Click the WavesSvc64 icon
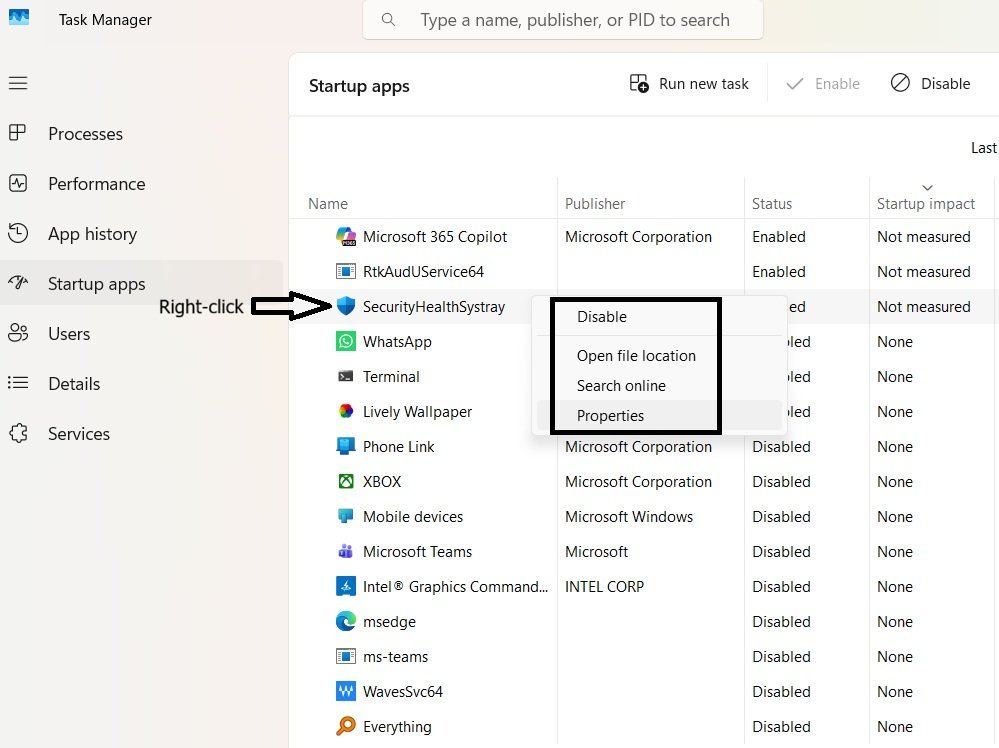Viewport: 999px width, 748px height. pyautogui.click(x=346, y=691)
